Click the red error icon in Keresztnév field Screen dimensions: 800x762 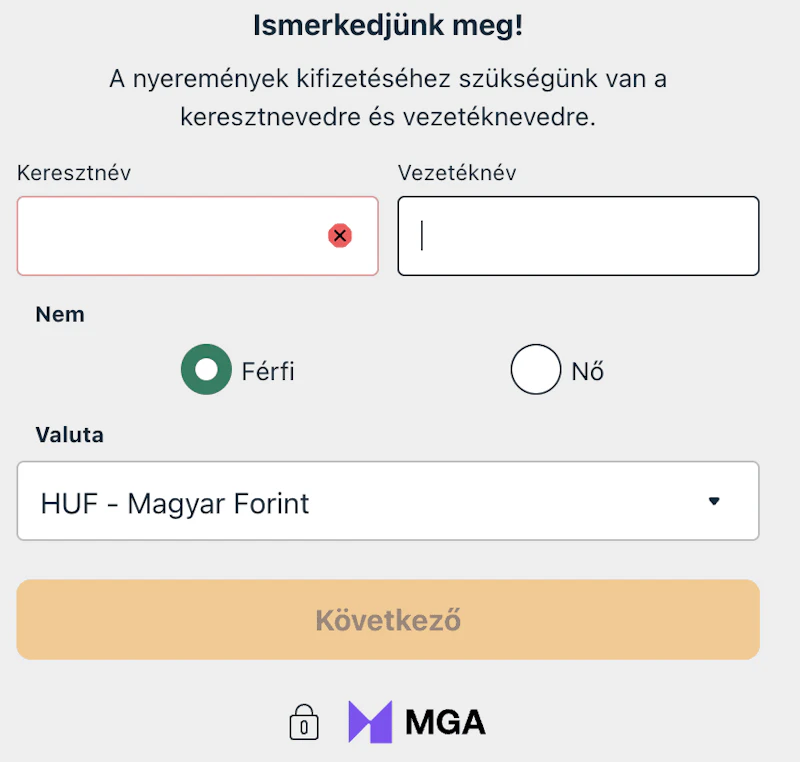pos(340,236)
